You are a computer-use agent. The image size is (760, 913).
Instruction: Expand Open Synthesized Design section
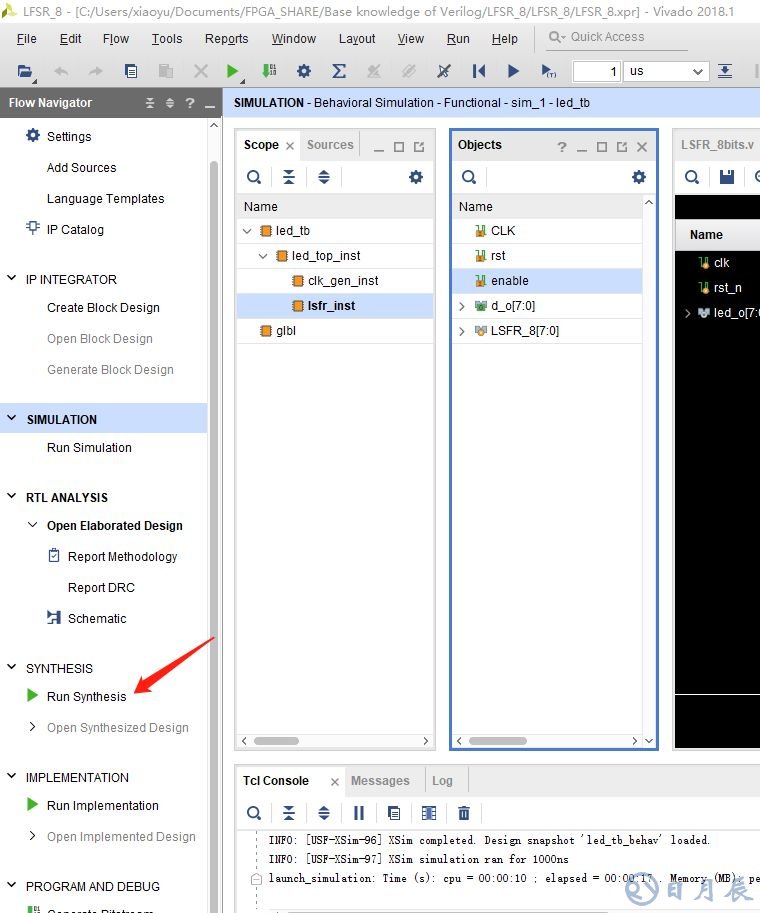pyautogui.click(x=33, y=727)
